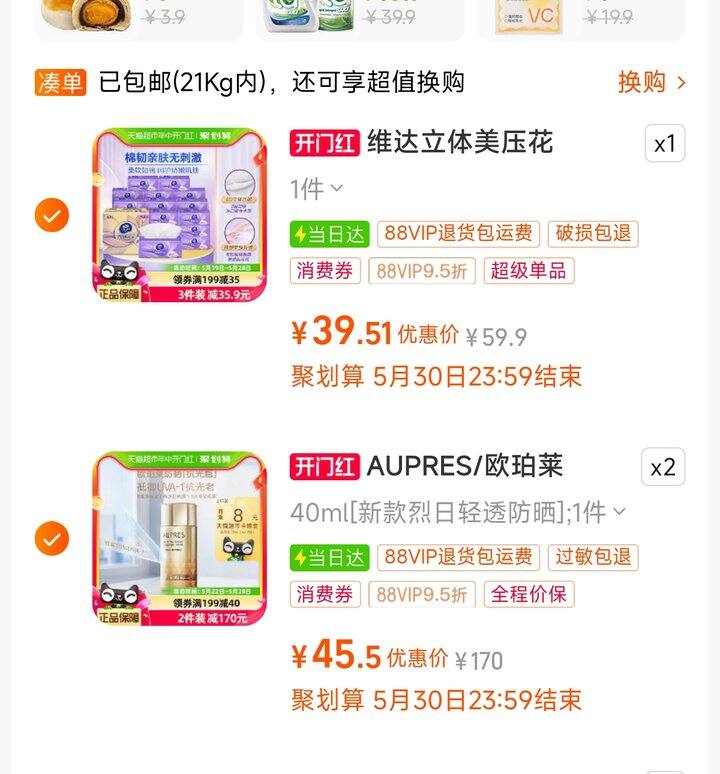Image resolution: width=720 pixels, height=774 pixels.
Task: Tap the green 当日达 tag on AUPRES item
Action: click(329, 558)
